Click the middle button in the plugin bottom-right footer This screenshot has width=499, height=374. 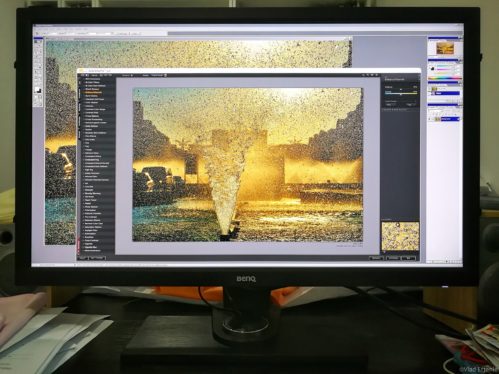(393, 258)
